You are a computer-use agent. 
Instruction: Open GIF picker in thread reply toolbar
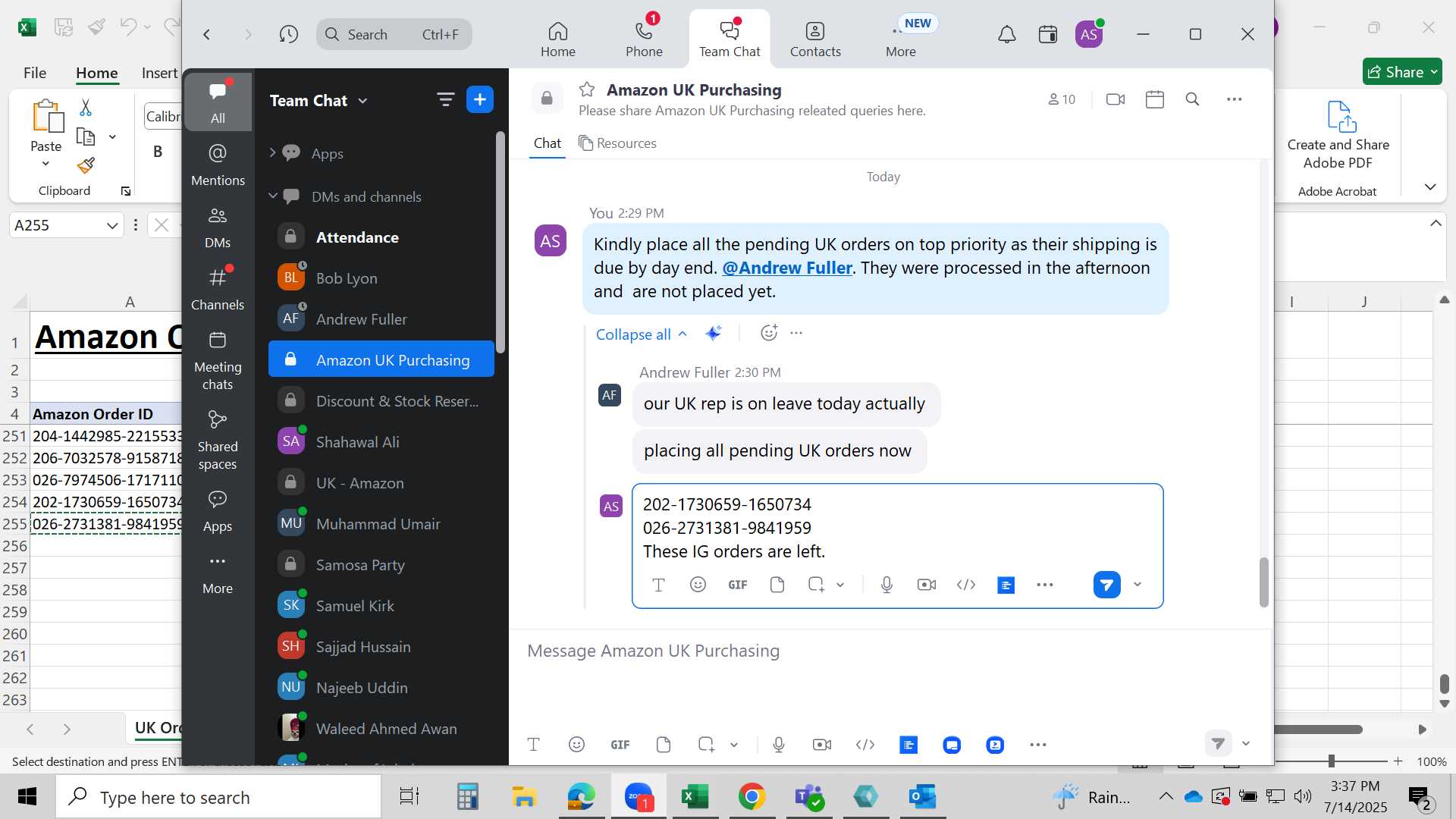[737, 585]
